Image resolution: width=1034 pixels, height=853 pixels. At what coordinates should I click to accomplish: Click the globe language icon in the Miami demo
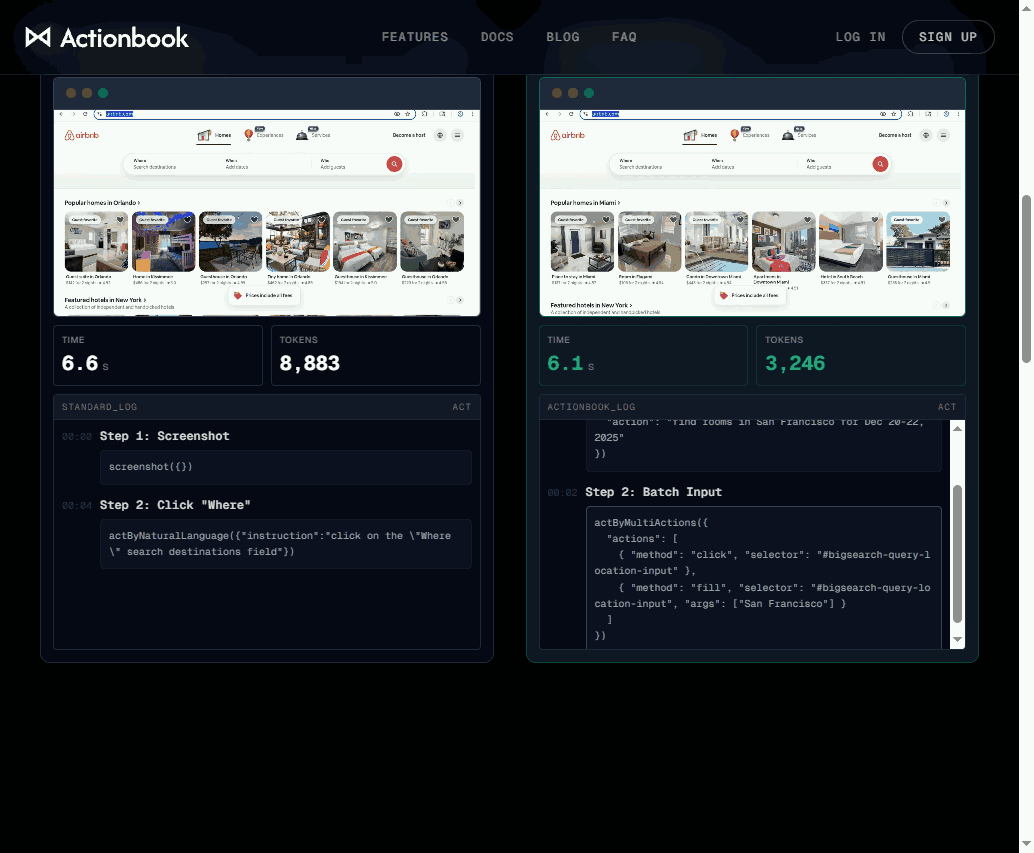click(926, 135)
